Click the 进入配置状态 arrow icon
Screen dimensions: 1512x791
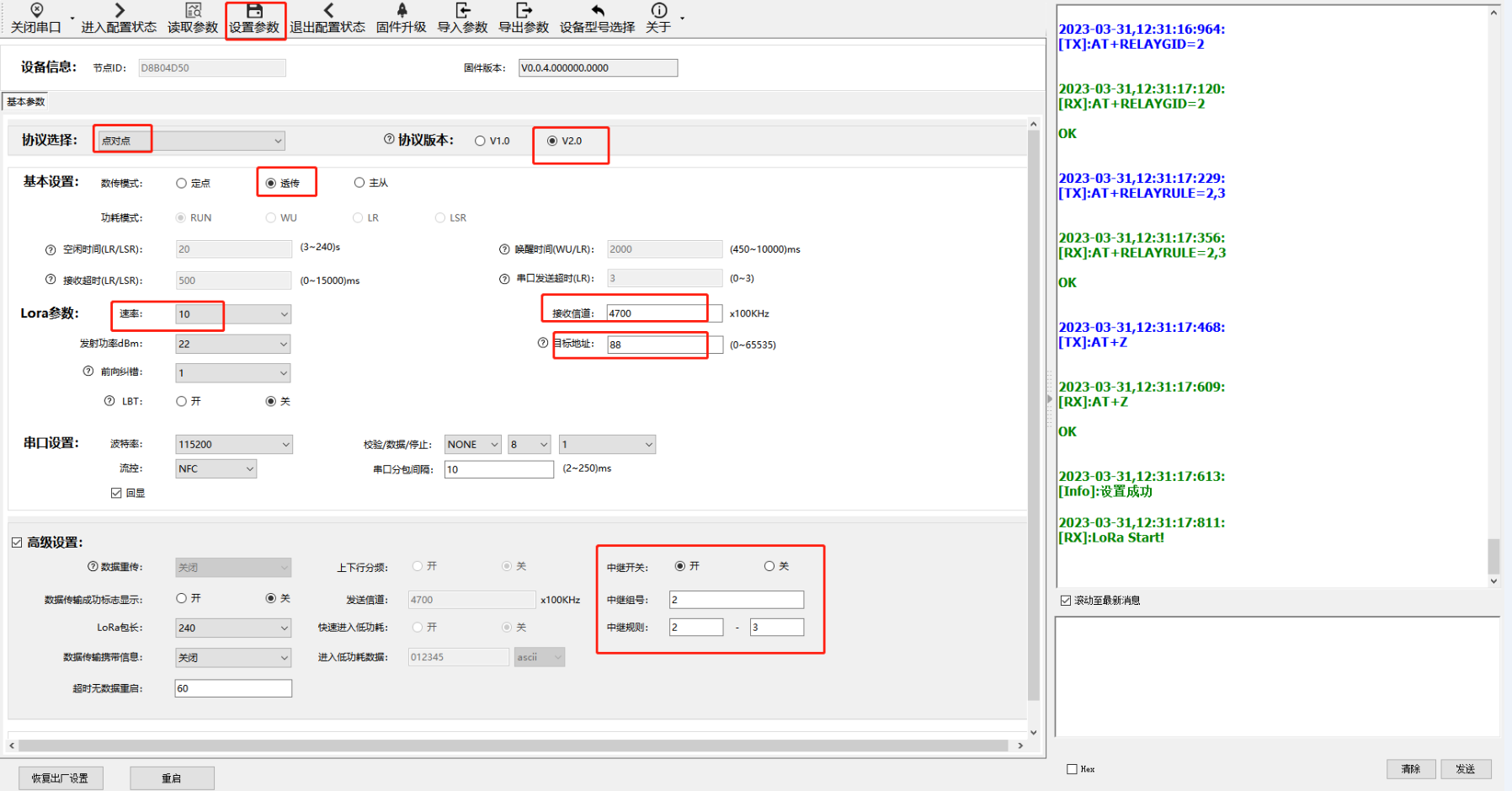point(119,11)
